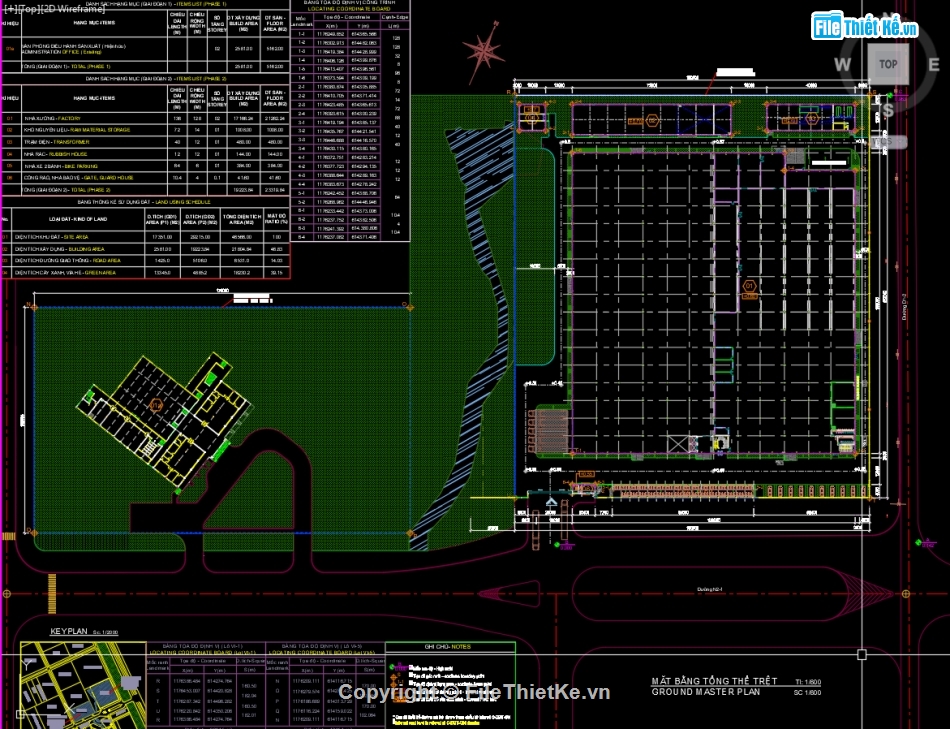
Task: Select the 'LAND USING SCHEDULE' table title
Action: pyautogui.click(x=182, y=202)
